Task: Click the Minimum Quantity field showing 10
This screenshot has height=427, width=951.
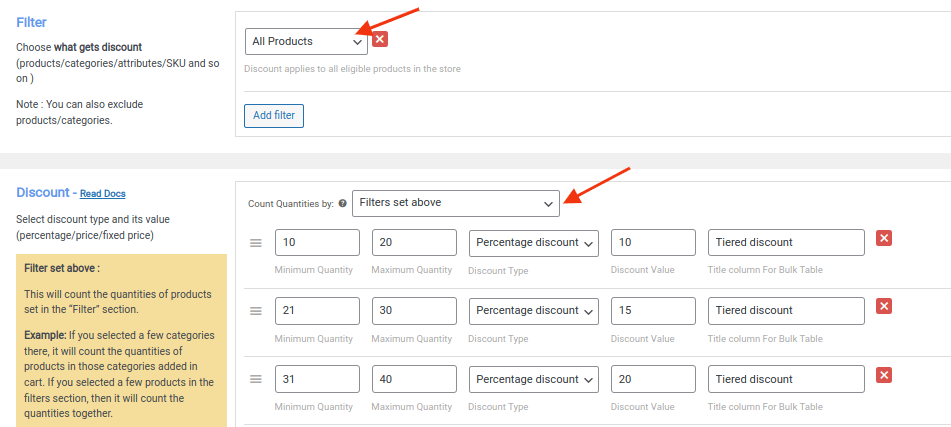Action: pos(317,242)
